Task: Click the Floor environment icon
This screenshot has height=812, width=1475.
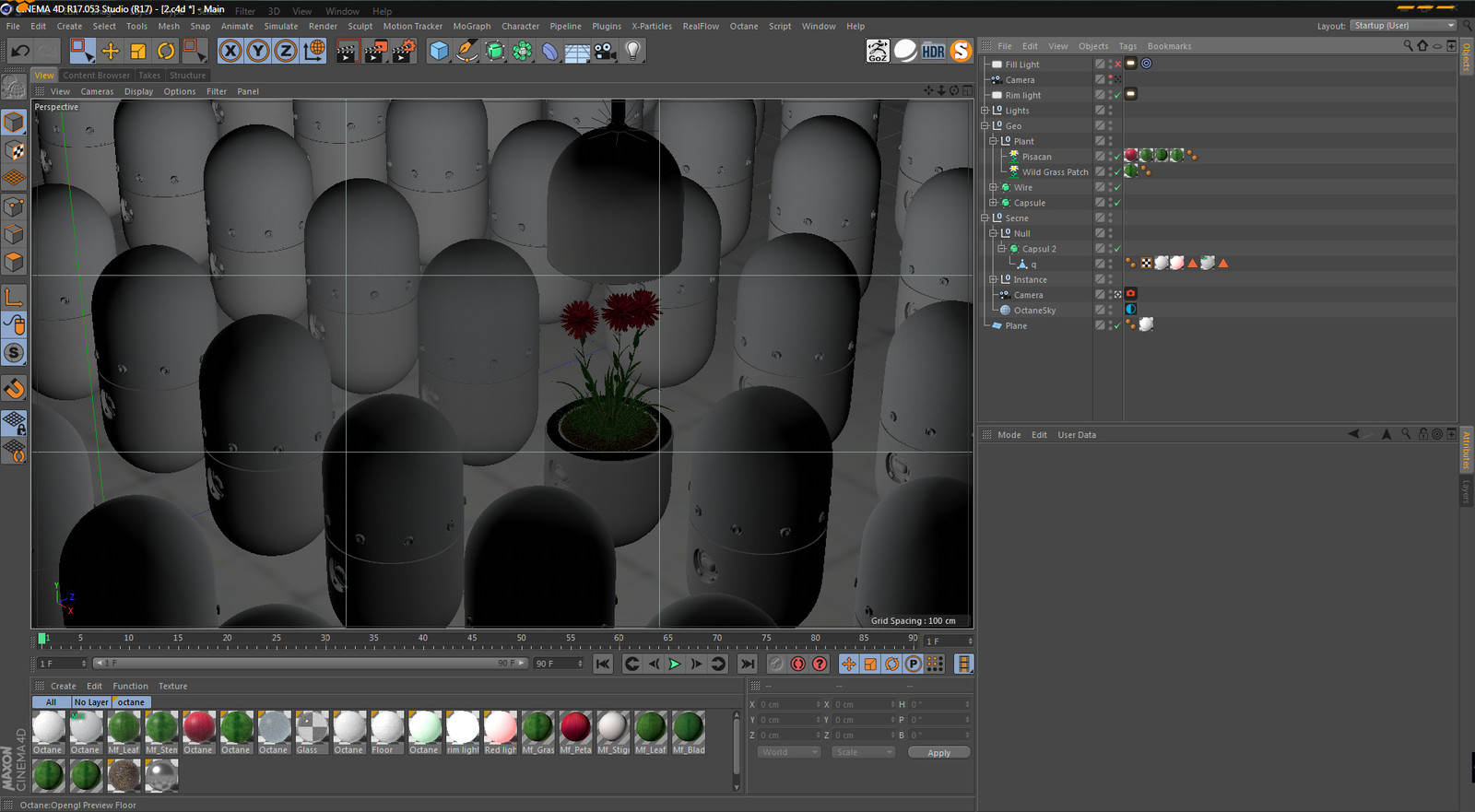Action: 577,51
